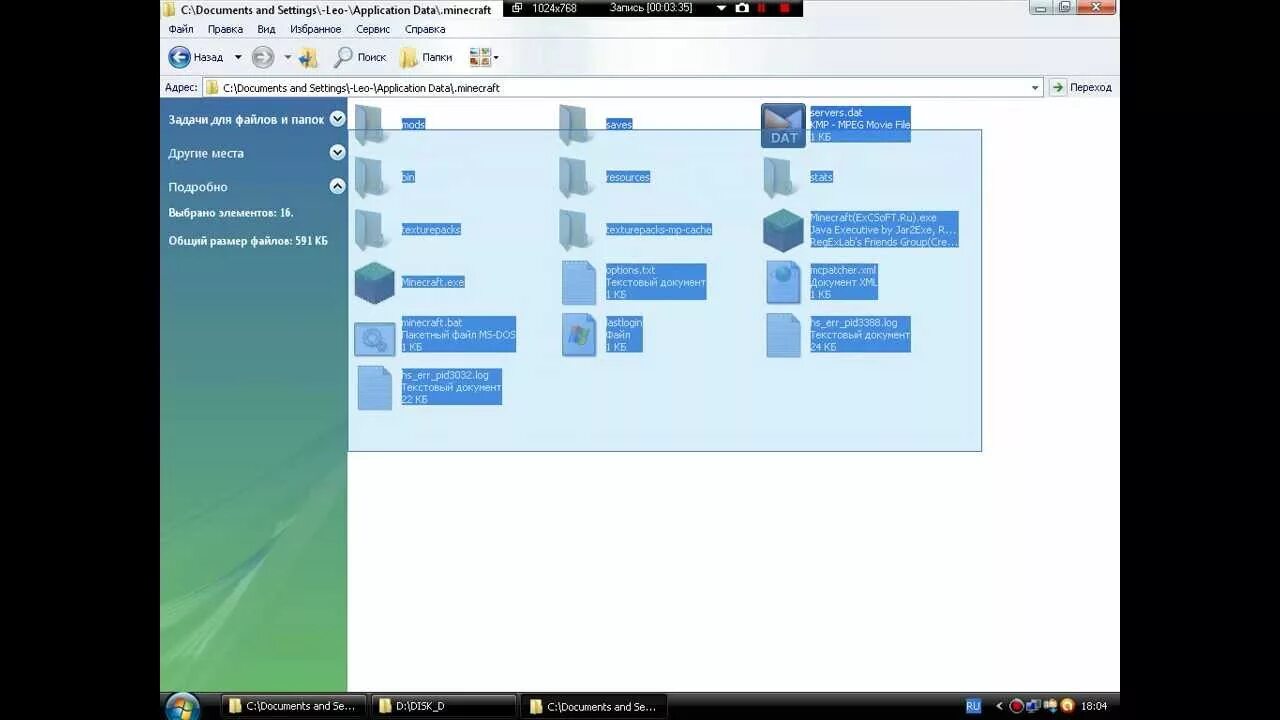
Task: Select the stats folder icon
Action: [782, 177]
